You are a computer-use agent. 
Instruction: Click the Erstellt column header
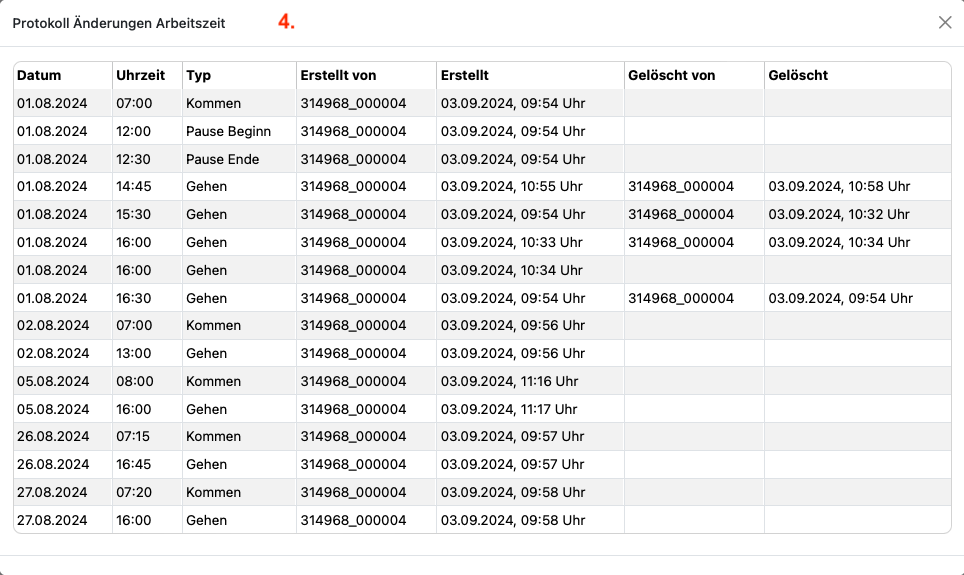pos(465,75)
